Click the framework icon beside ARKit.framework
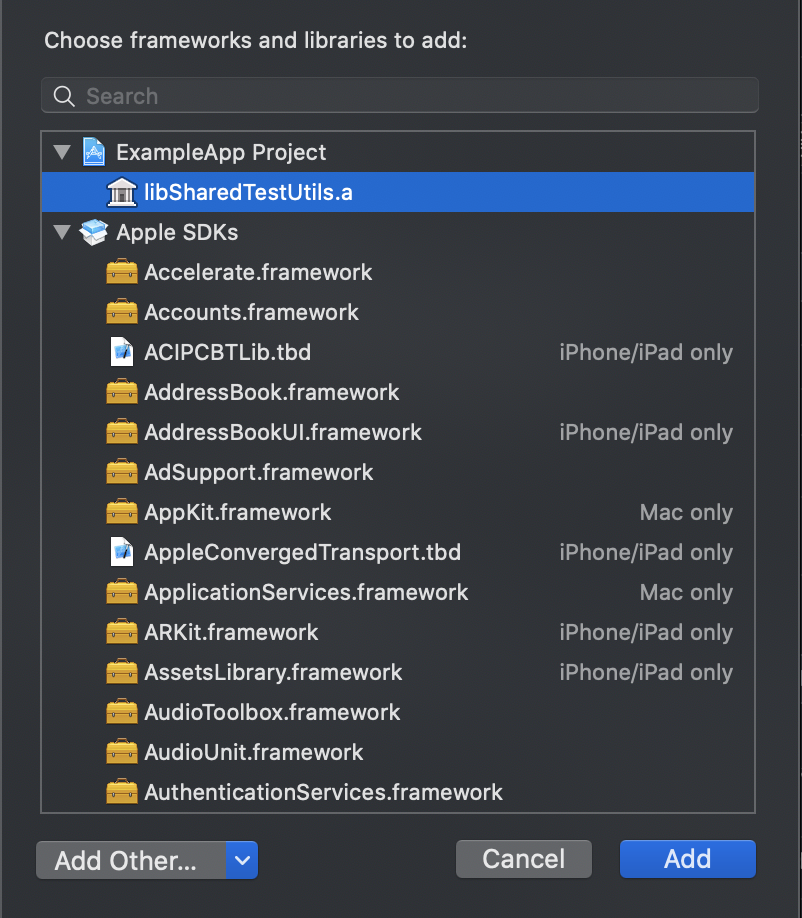 [121, 631]
